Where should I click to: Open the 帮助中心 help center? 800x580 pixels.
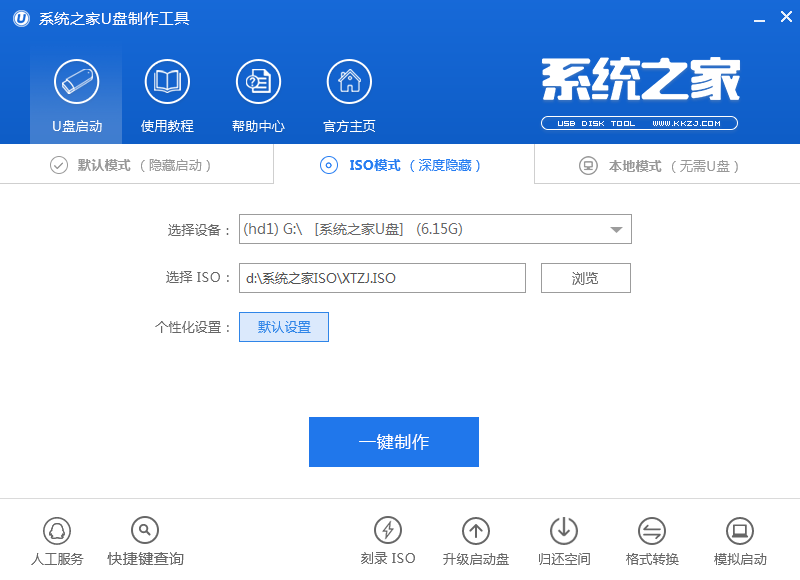257,93
